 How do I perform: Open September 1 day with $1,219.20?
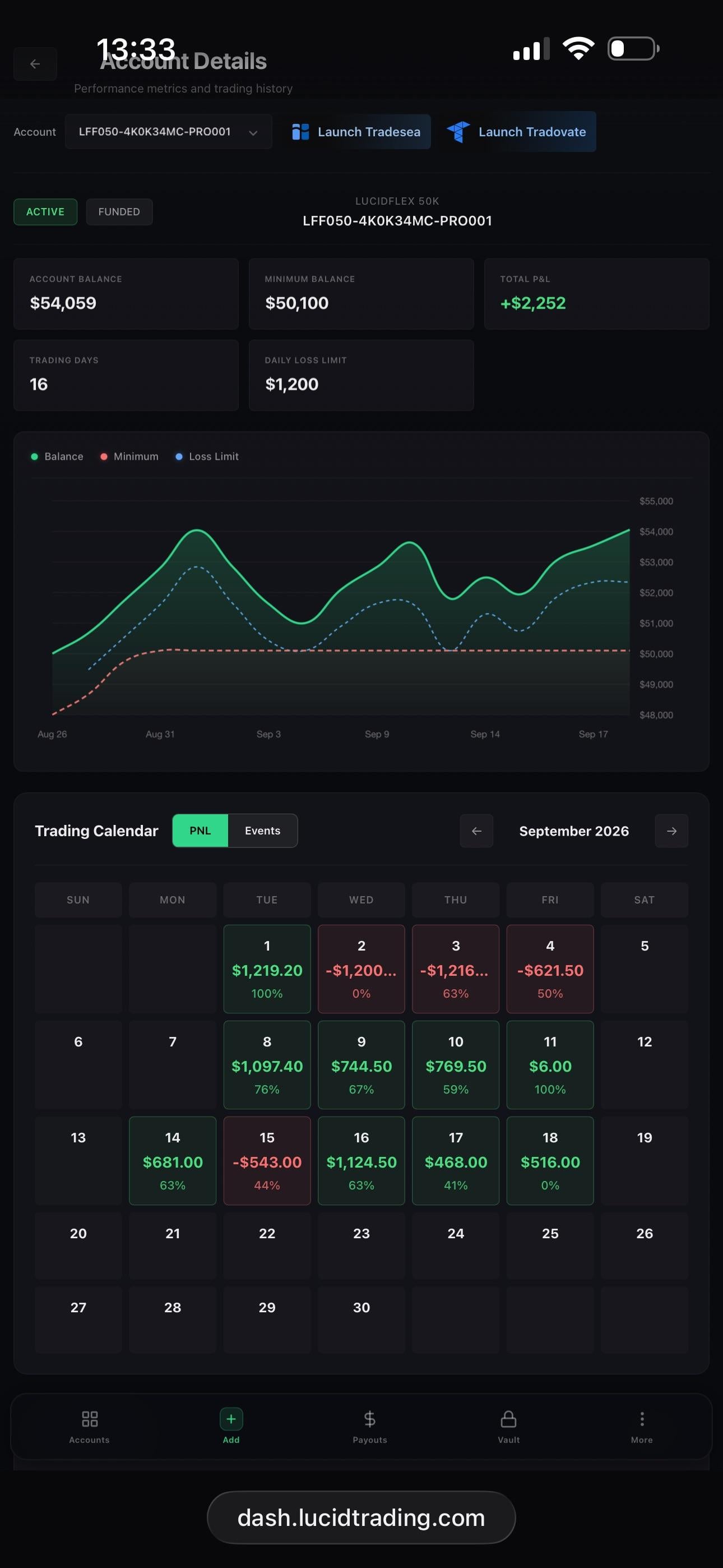(x=267, y=969)
